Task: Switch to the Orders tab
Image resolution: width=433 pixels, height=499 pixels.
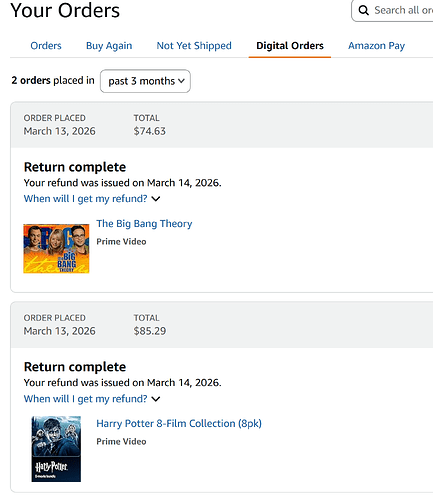Action: (46, 46)
